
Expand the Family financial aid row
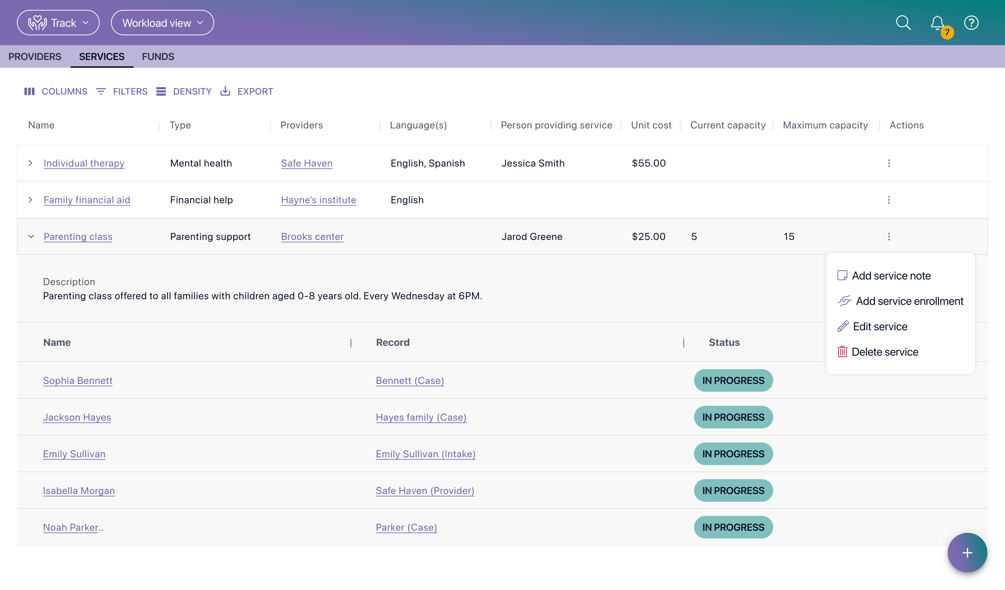pos(30,200)
